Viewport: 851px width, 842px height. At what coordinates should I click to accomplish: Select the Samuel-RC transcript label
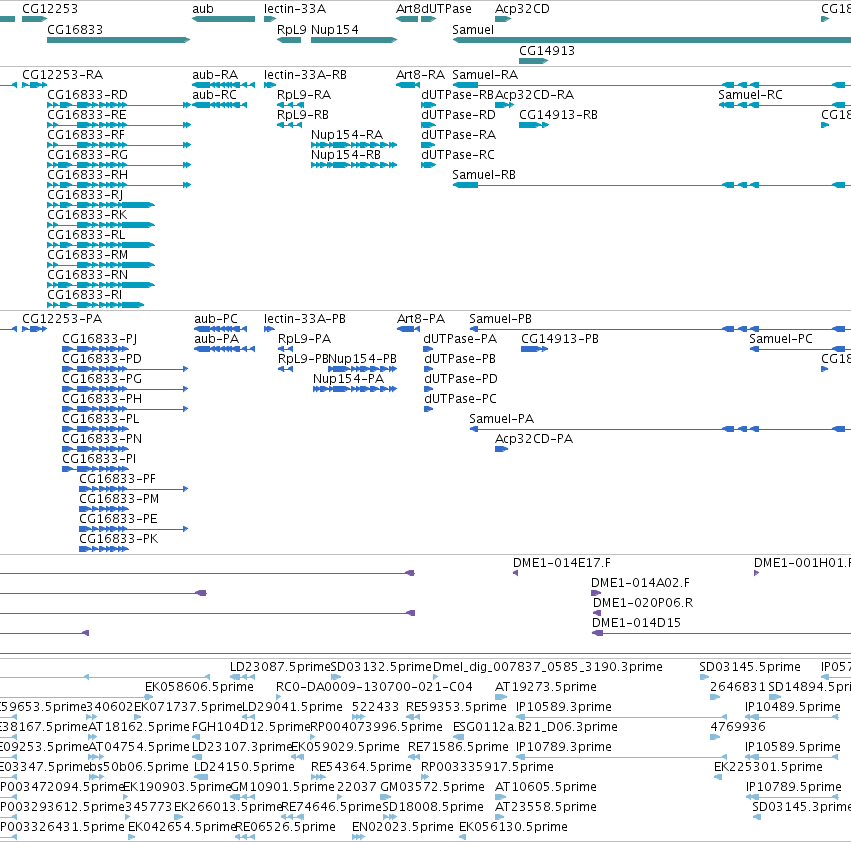(750, 94)
